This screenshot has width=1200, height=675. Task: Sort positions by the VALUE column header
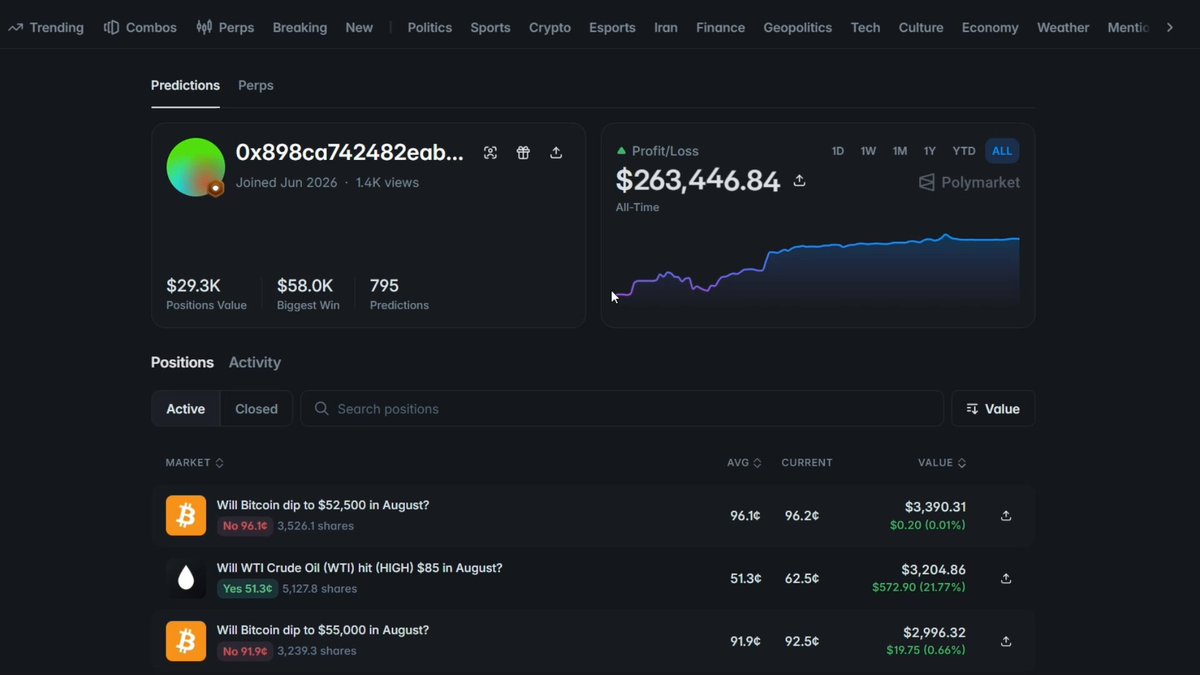pyautogui.click(x=942, y=463)
